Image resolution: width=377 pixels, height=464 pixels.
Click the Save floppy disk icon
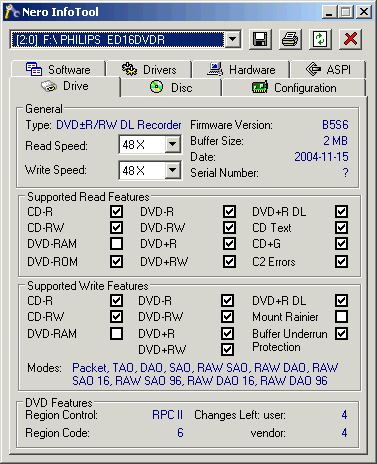tap(260, 39)
